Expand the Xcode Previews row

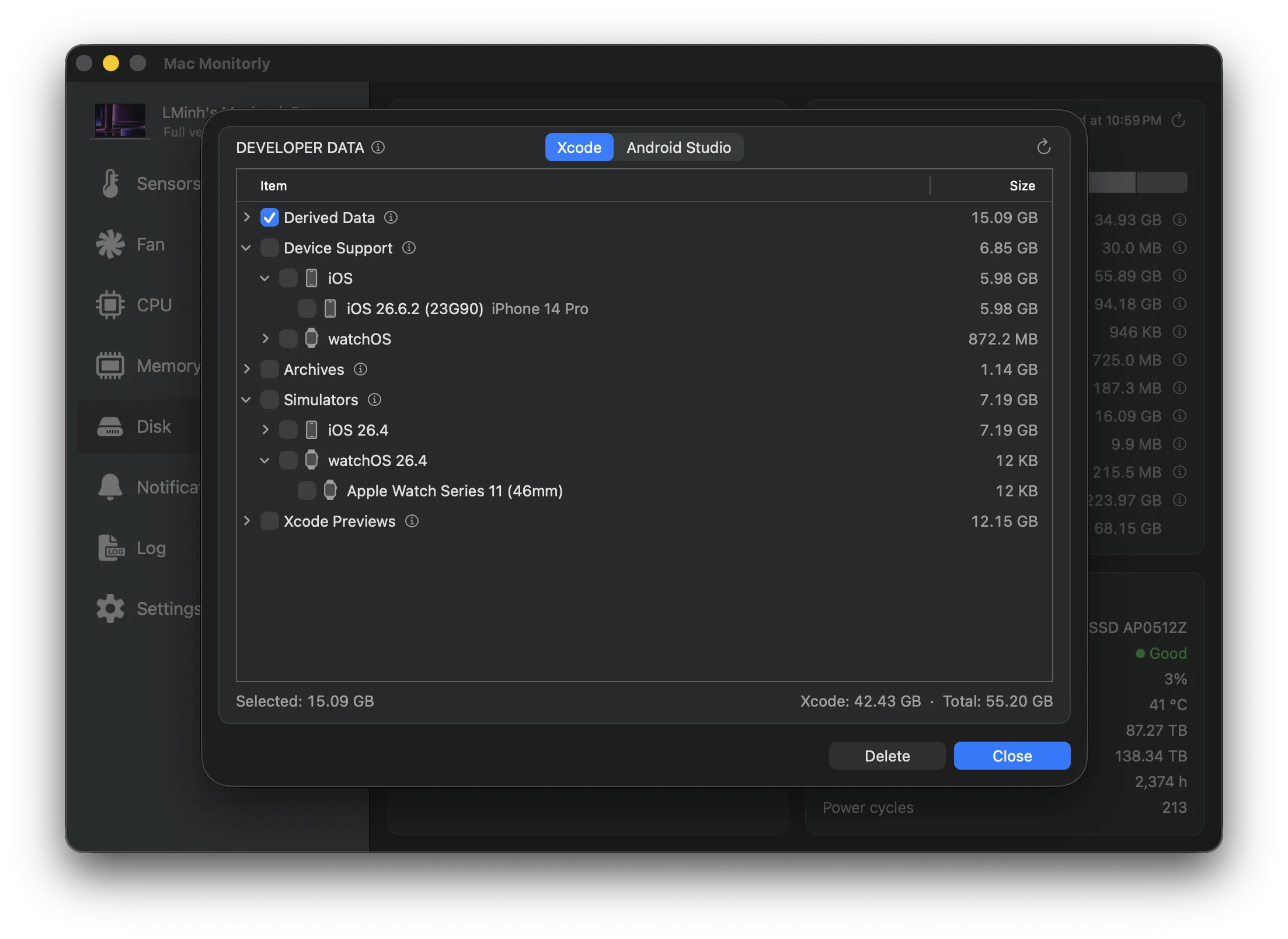click(247, 521)
